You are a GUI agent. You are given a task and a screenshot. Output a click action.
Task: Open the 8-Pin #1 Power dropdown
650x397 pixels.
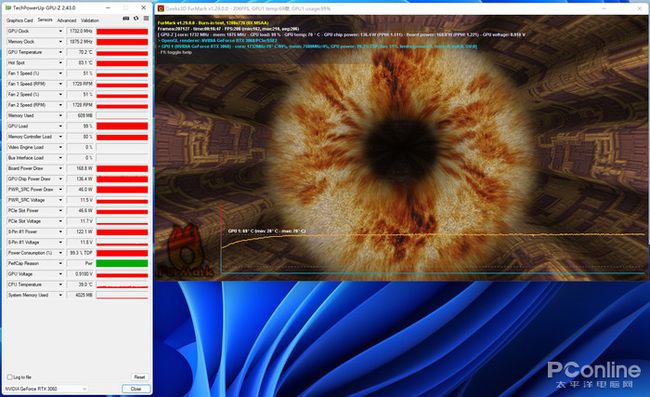coord(61,232)
